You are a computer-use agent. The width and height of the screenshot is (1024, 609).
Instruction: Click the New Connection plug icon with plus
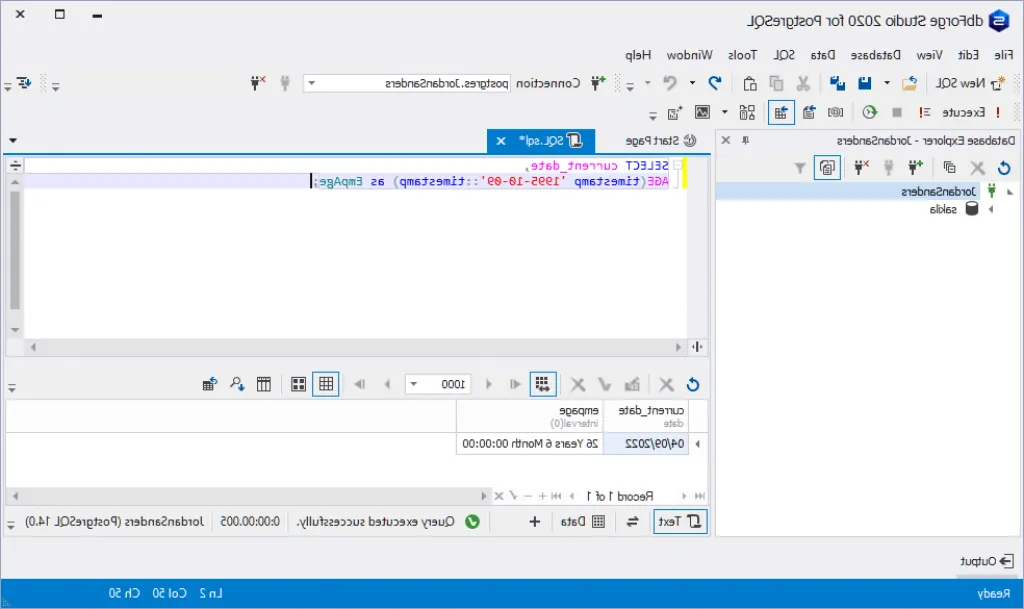pyautogui.click(x=598, y=84)
